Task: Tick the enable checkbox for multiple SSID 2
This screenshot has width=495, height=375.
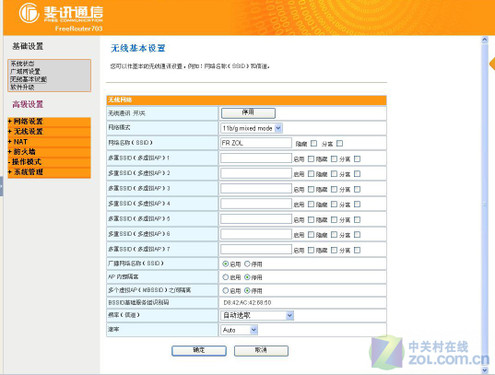Action: pyautogui.click(x=311, y=174)
